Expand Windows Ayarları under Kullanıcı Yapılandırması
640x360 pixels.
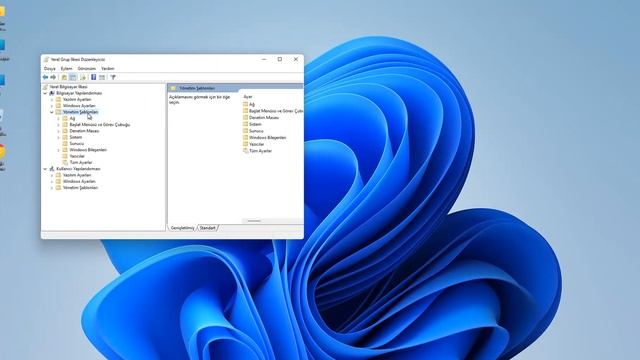click(52, 181)
